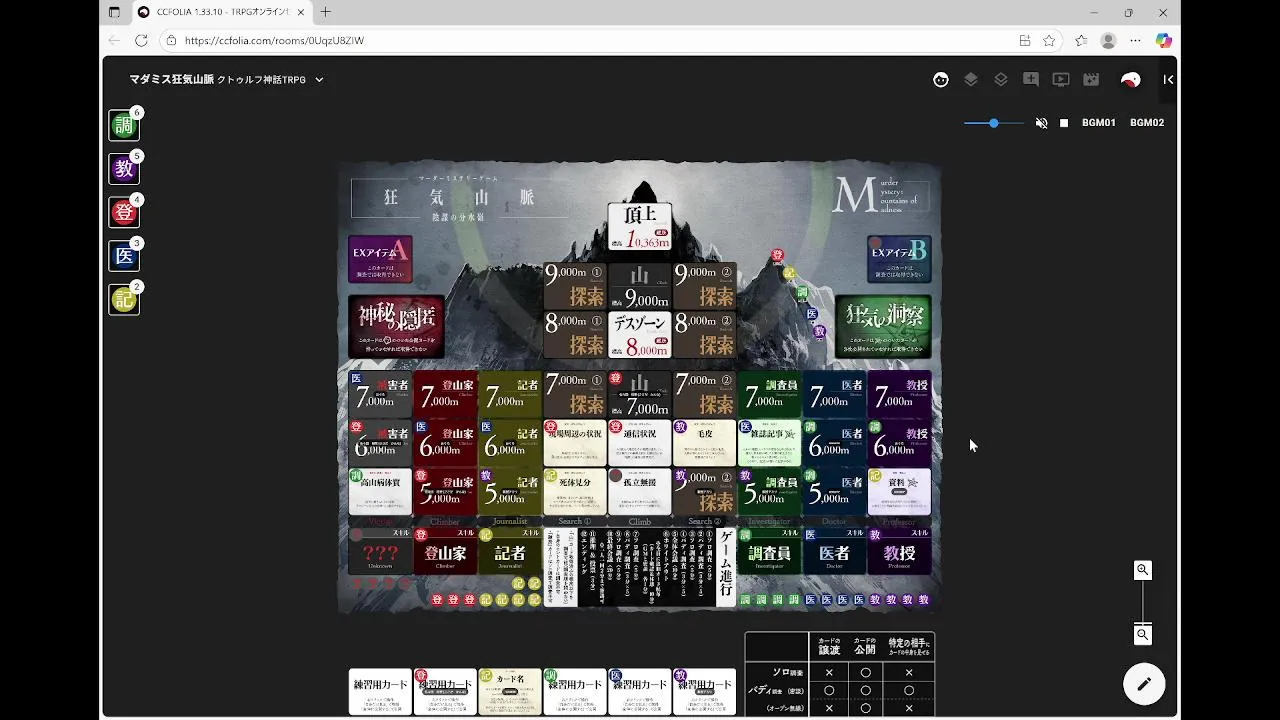Screen dimensions: 1280x720
Task: Select the 調査員 7,000m card
Action: [x=770, y=394]
